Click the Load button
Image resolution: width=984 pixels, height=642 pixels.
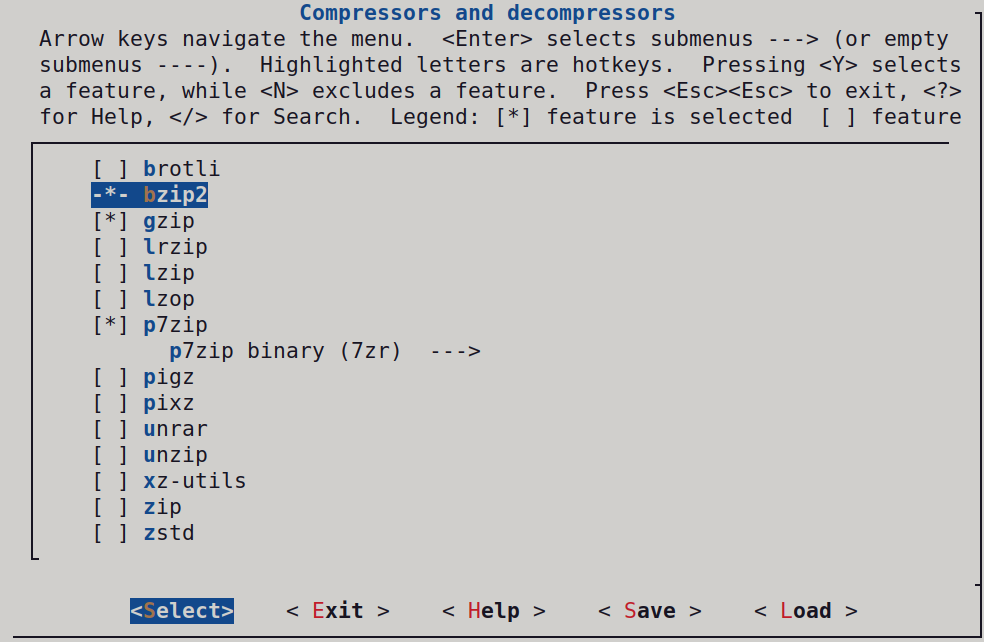pyautogui.click(x=805, y=611)
